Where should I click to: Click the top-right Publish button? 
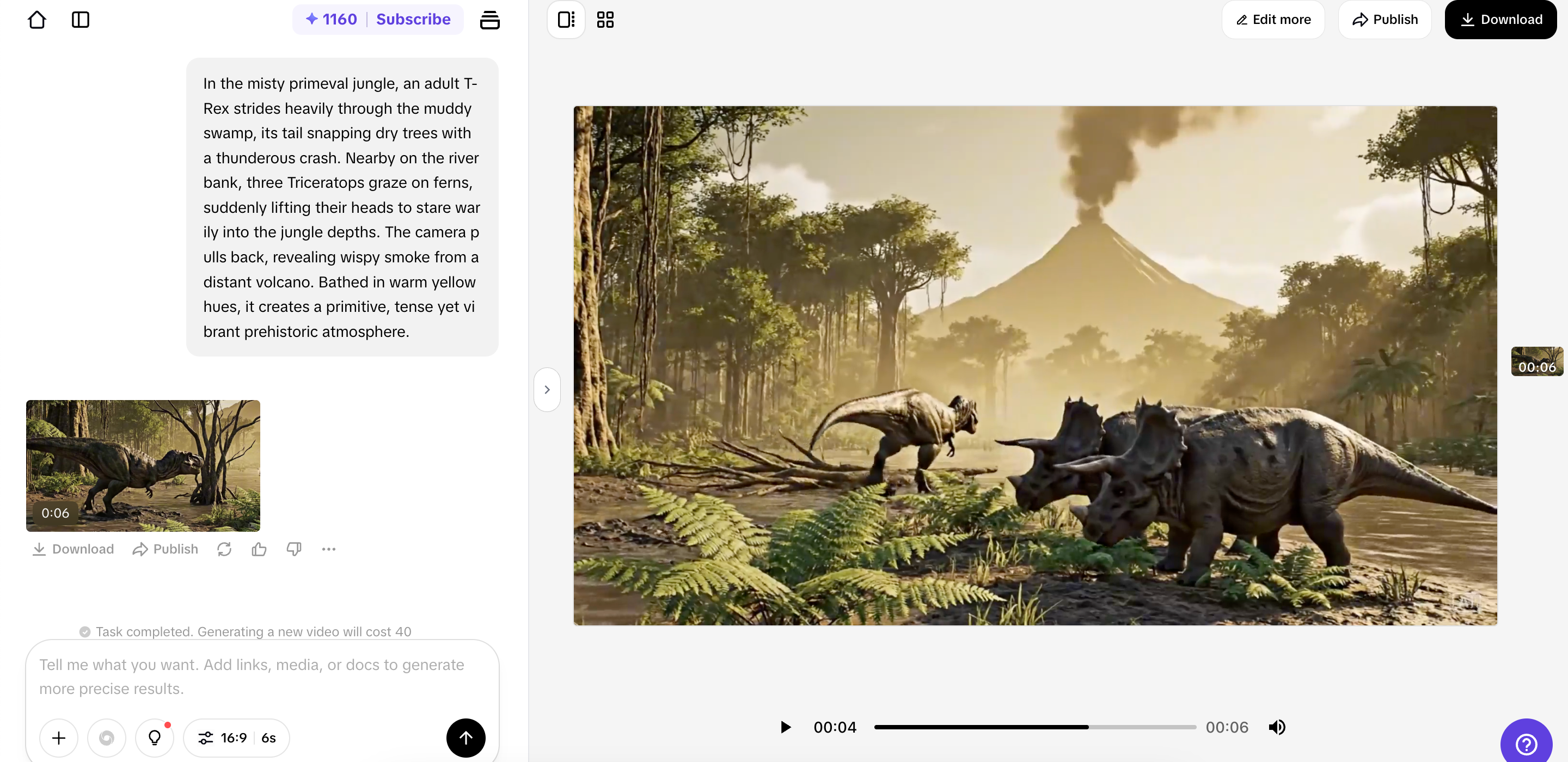(x=1385, y=20)
